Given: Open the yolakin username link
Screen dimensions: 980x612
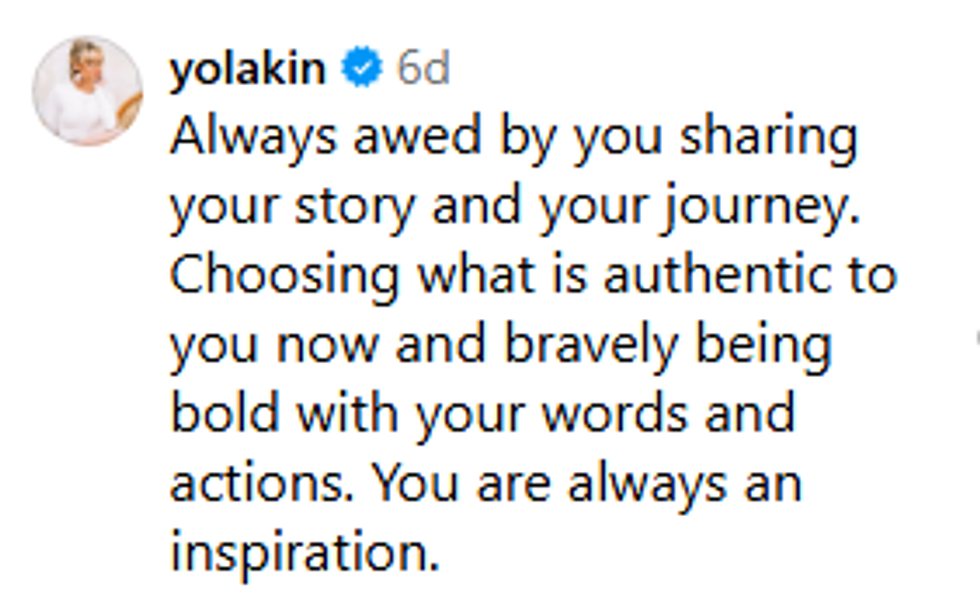Looking at the screenshot, I should pyautogui.click(x=248, y=70).
